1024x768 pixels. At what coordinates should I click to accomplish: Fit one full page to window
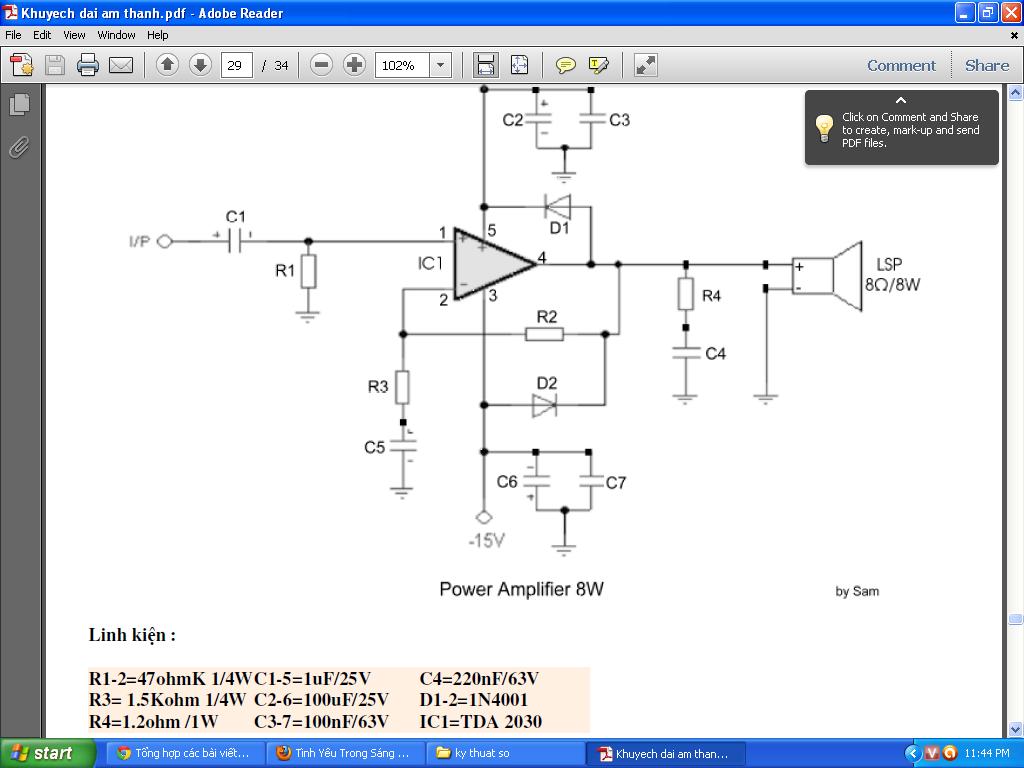pos(519,65)
